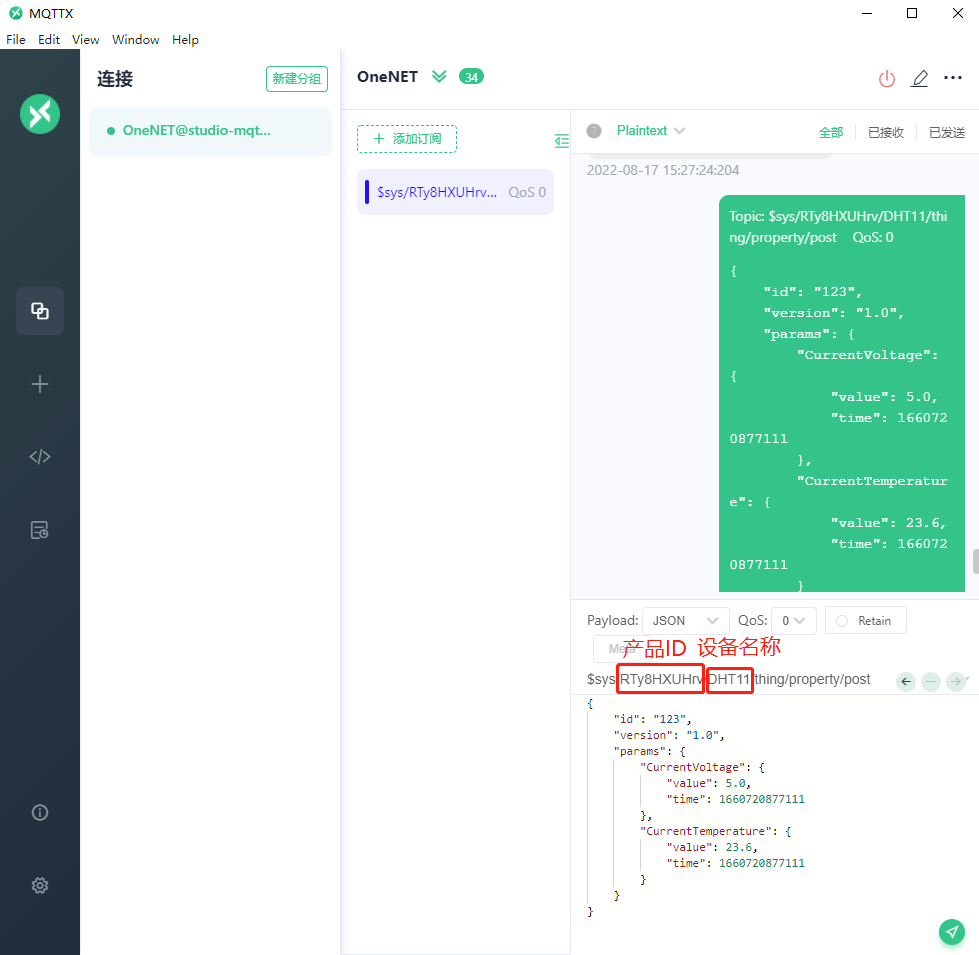
Task: Click the value 23.6 in editor
Action: tap(738, 847)
